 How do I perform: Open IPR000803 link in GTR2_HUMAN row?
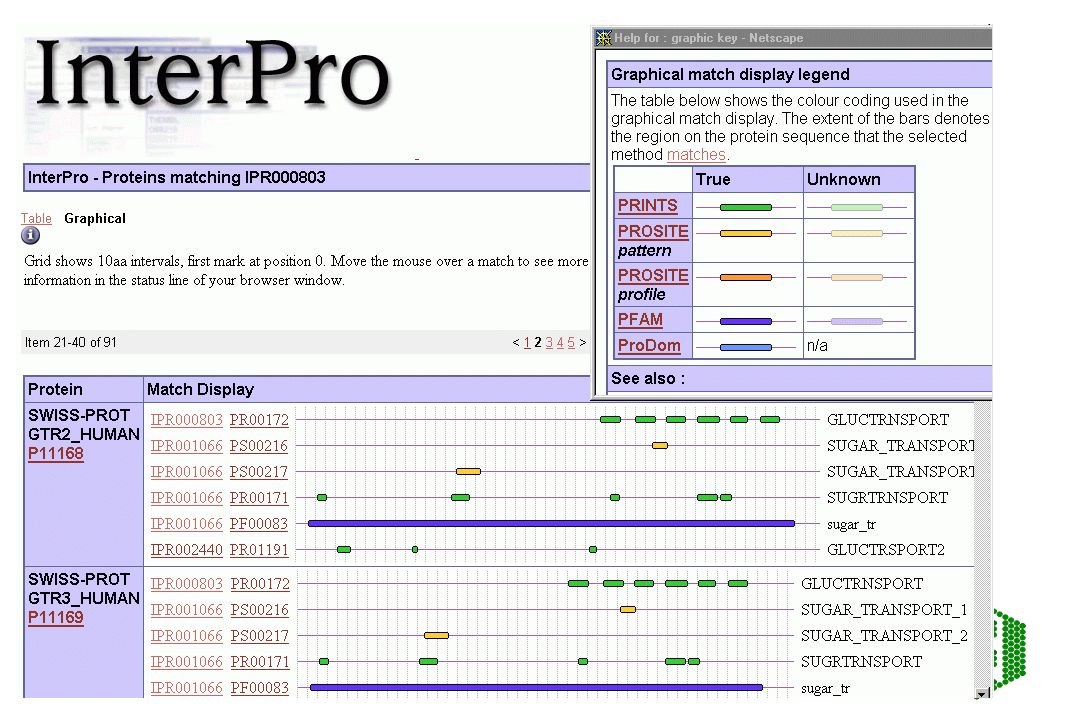[x=187, y=420]
